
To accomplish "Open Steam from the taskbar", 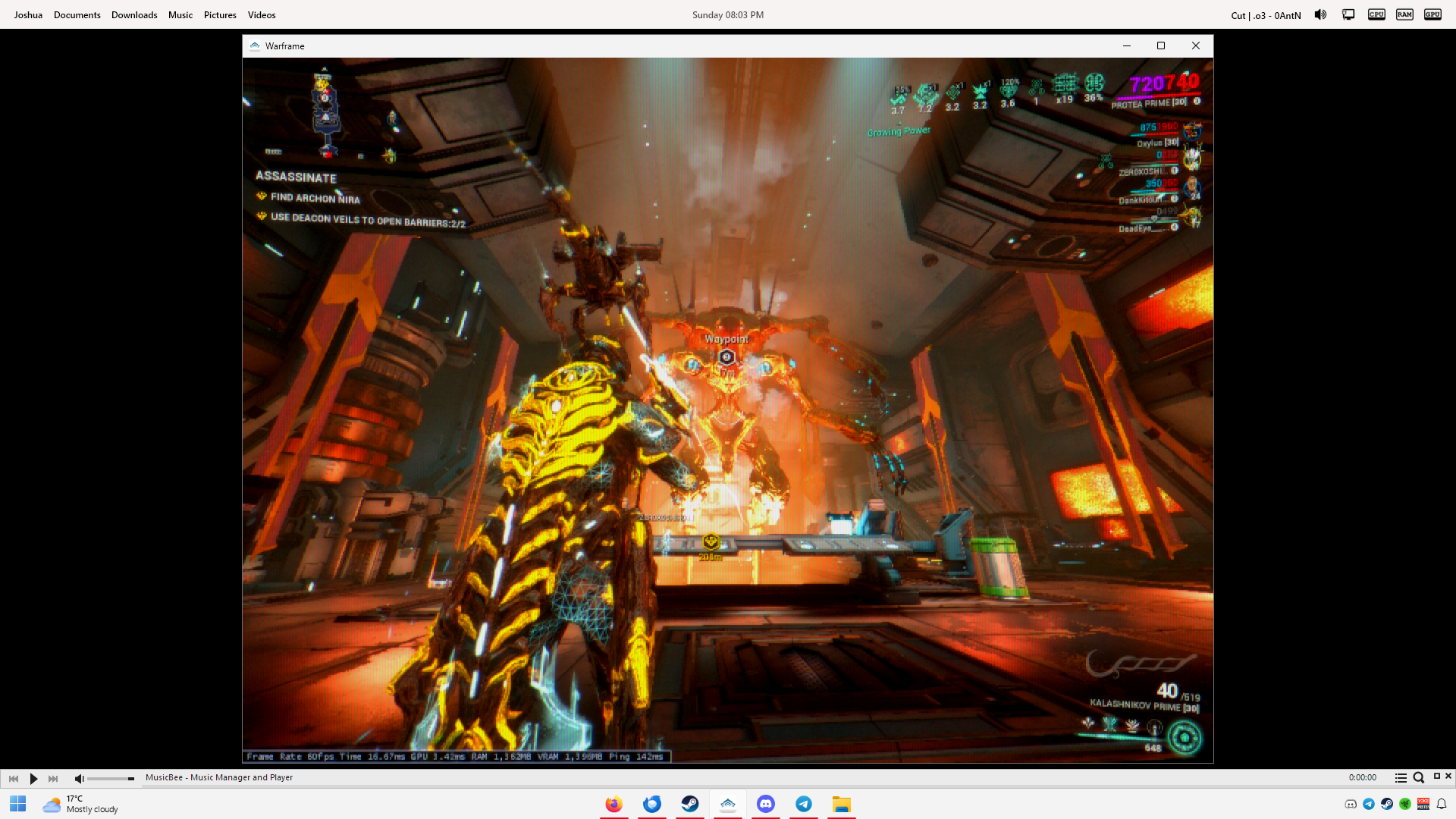I will point(690,804).
